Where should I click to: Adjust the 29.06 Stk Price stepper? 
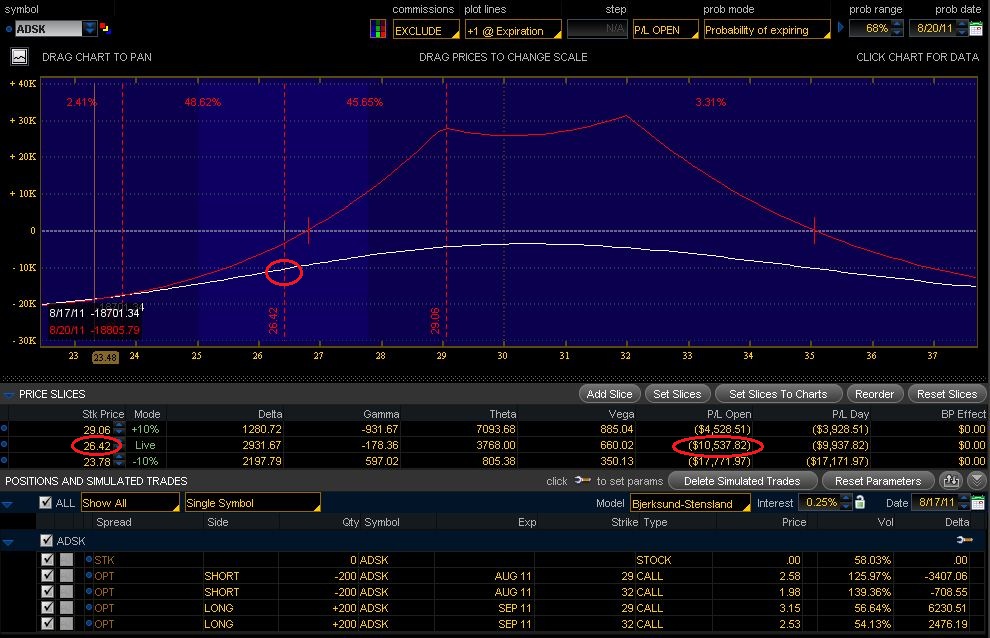(119, 429)
